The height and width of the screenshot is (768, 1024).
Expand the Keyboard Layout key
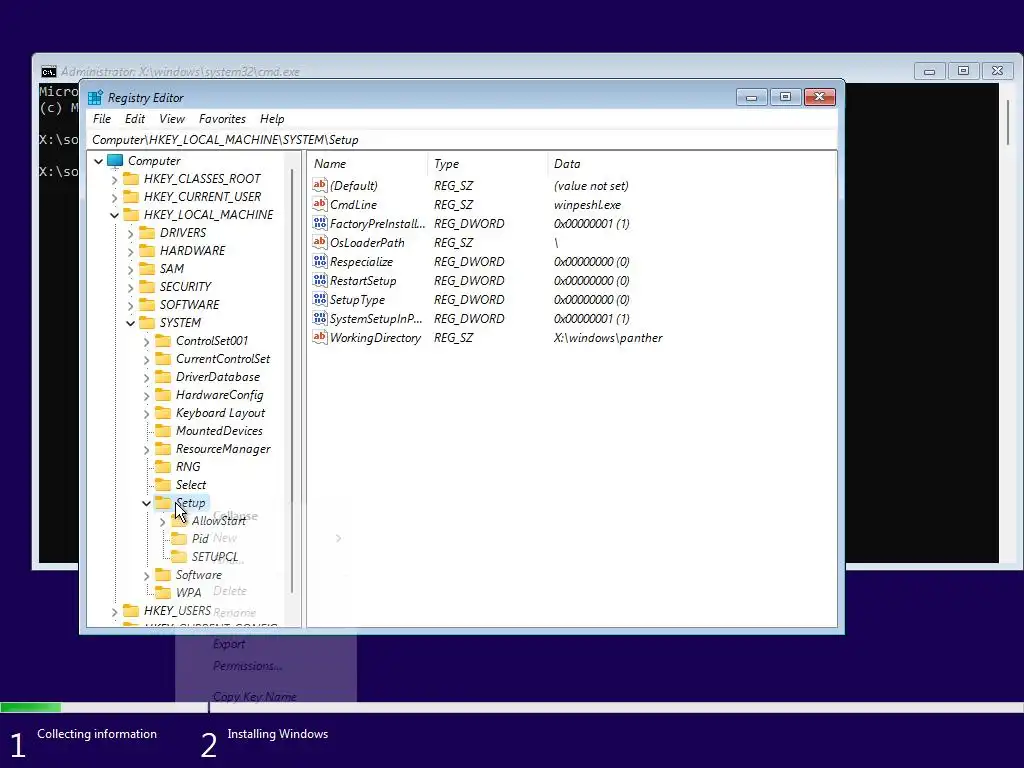pyautogui.click(x=146, y=413)
